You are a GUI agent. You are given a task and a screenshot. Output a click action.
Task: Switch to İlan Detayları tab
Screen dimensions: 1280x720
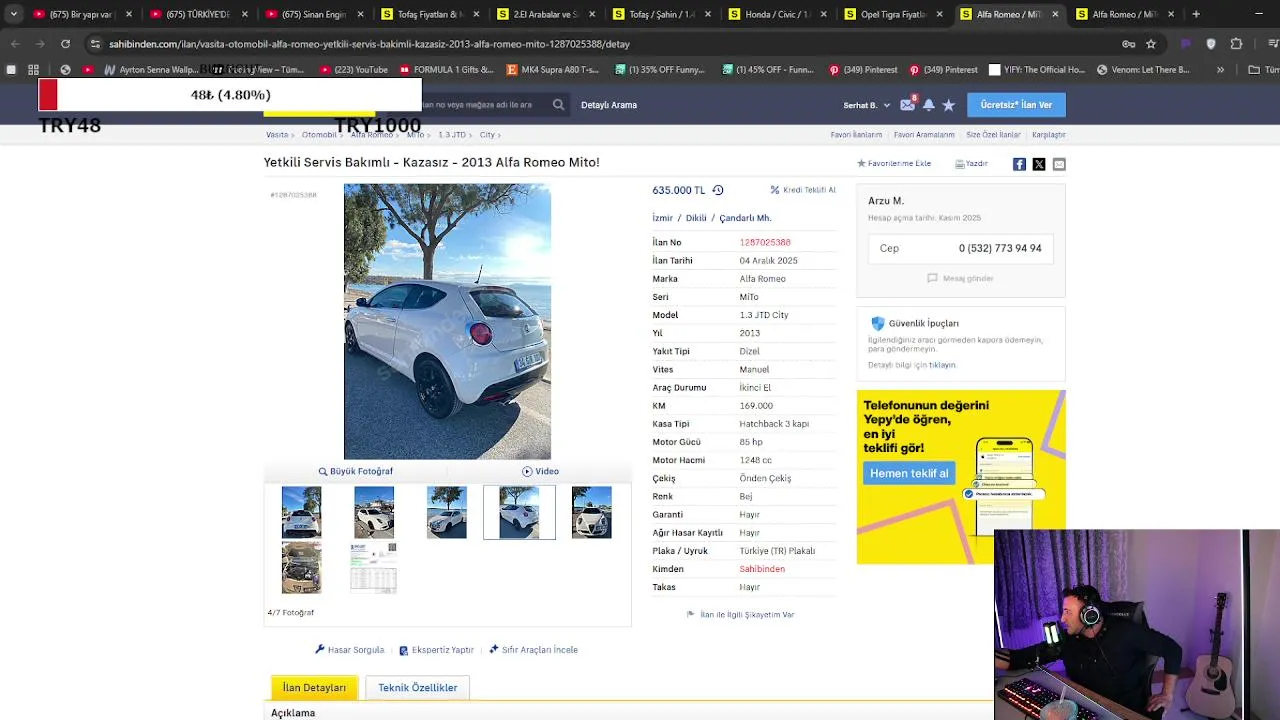[314, 688]
